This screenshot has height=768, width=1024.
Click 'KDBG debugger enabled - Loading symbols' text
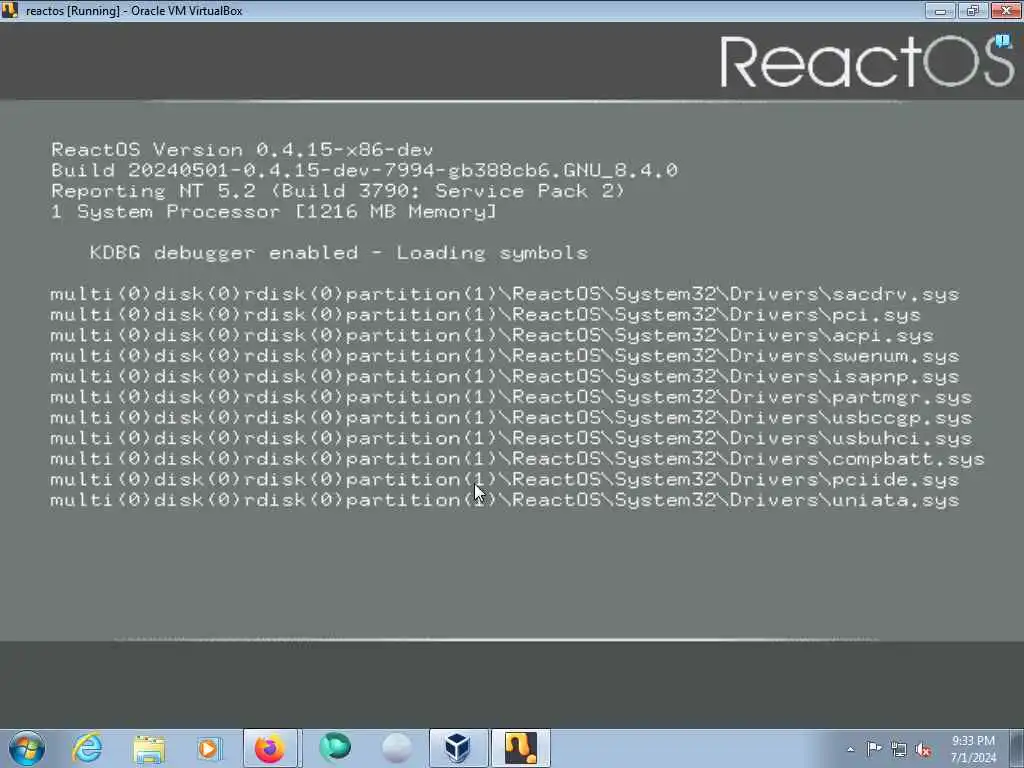point(339,253)
